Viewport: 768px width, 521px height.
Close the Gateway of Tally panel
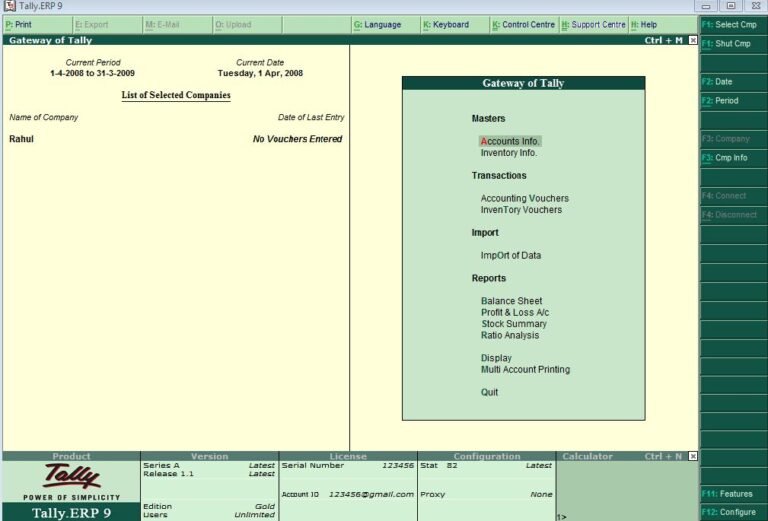pyautogui.click(x=693, y=40)
